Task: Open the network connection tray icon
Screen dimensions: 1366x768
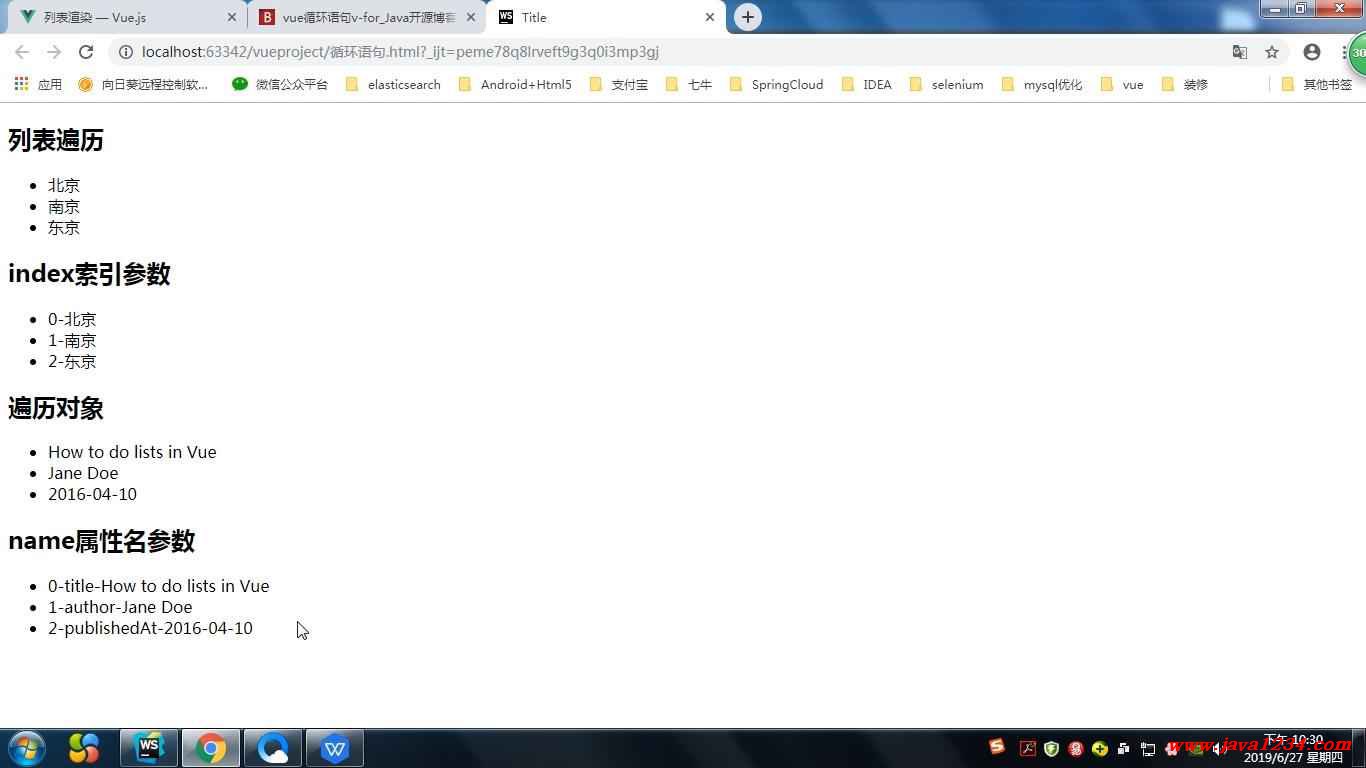Action: [x=1148, y=748]
